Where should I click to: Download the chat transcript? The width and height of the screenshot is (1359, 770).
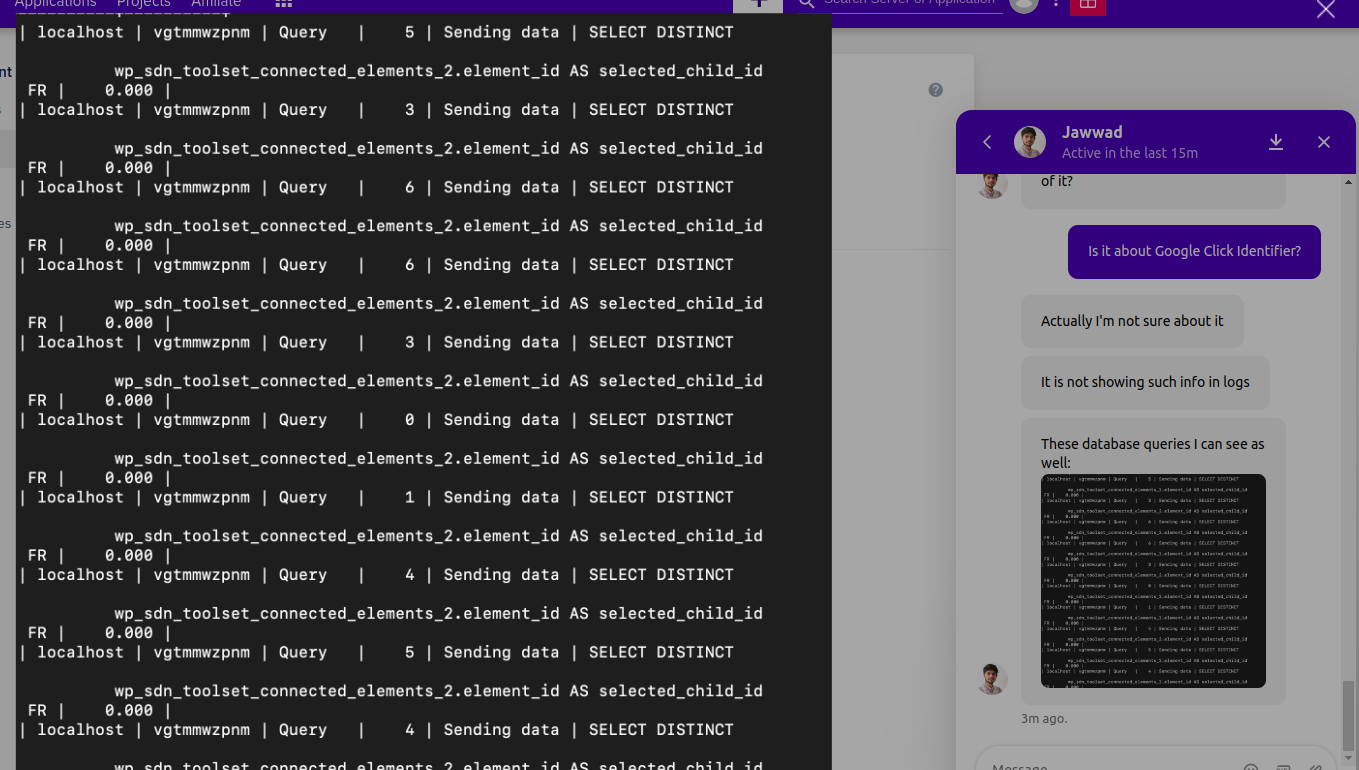click(1276, 142)
